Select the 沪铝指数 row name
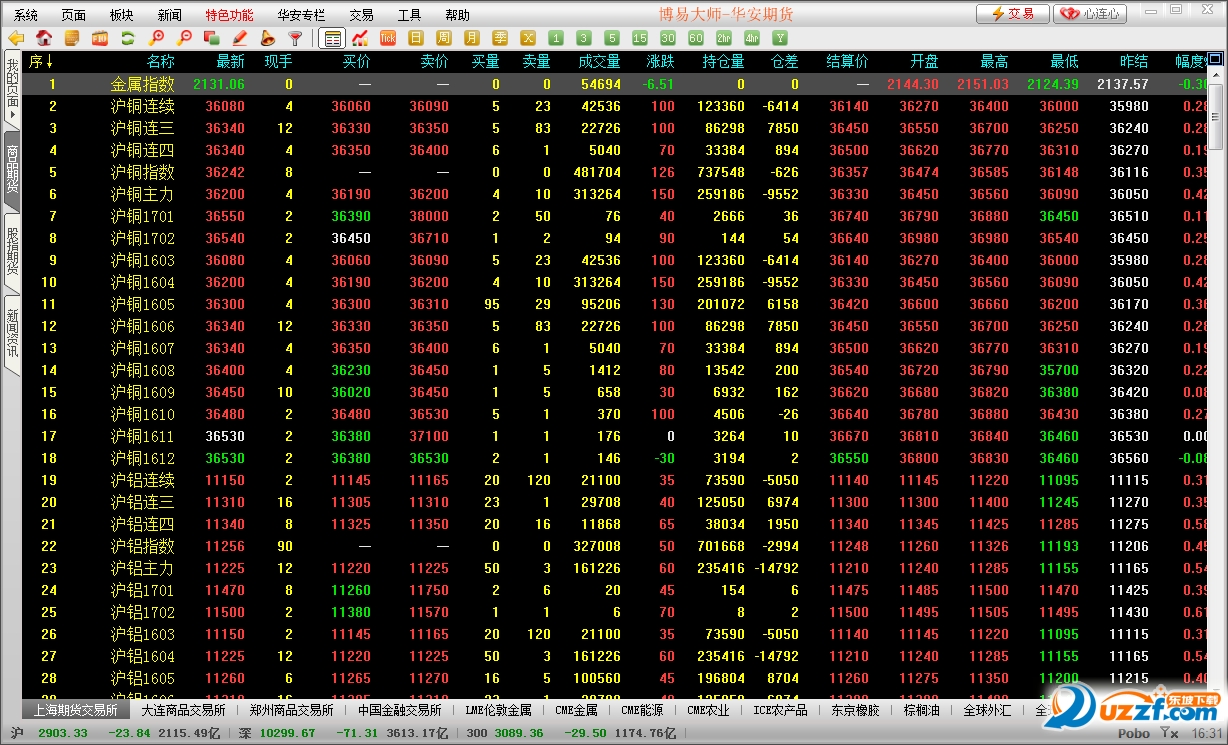The width and height of the screenshot is (1228, 745). [142, 546]
